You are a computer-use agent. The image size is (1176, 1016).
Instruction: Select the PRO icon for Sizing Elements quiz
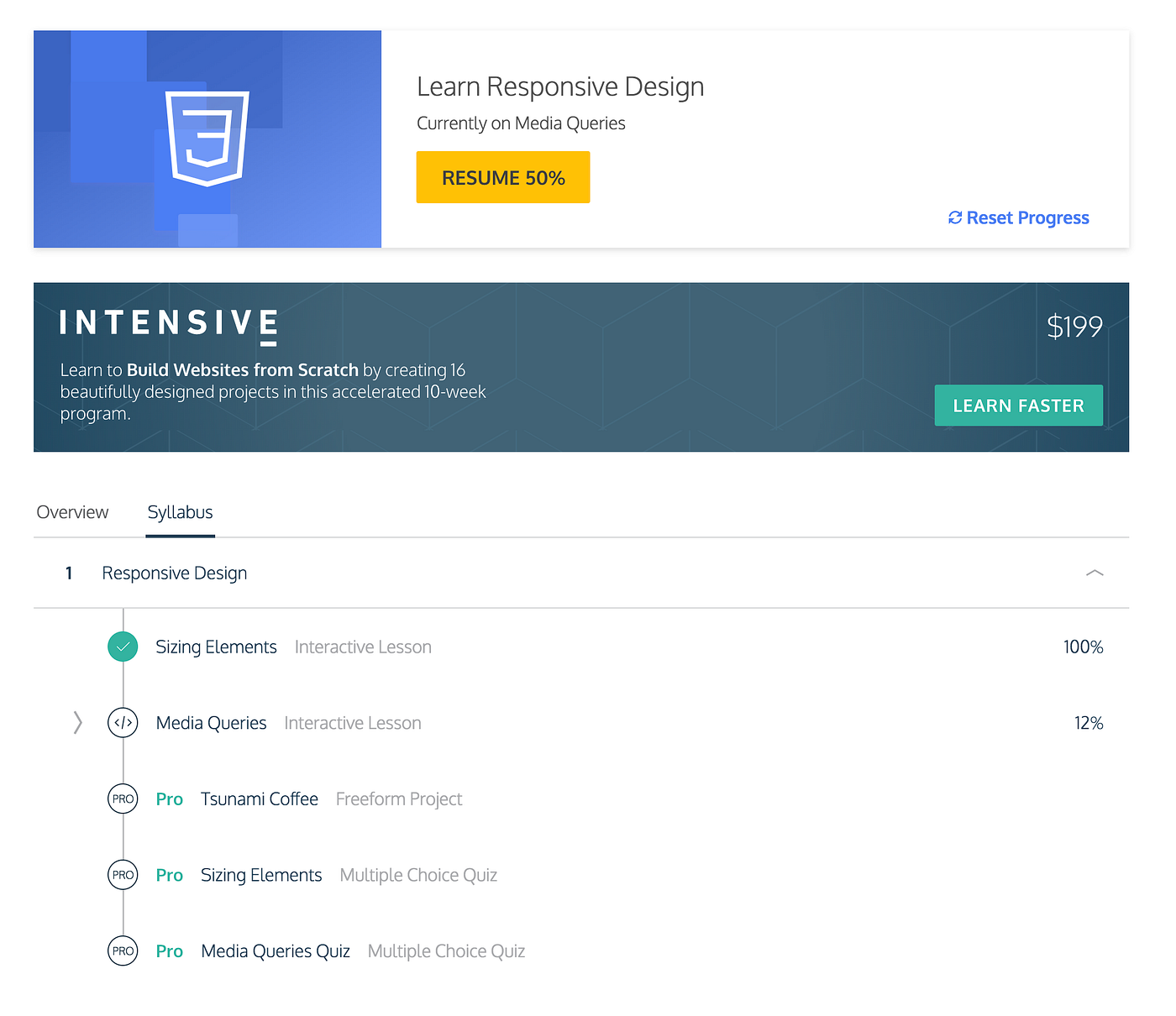[123, 874]
